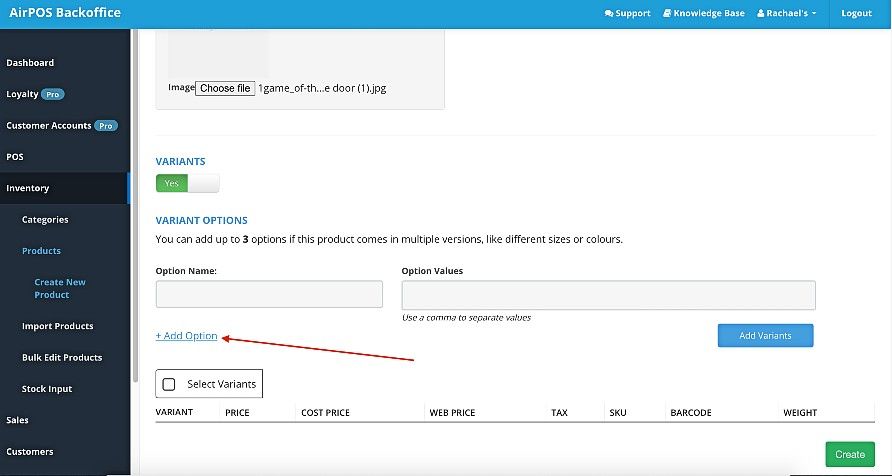Open POS in sidebar

(15, 157)
